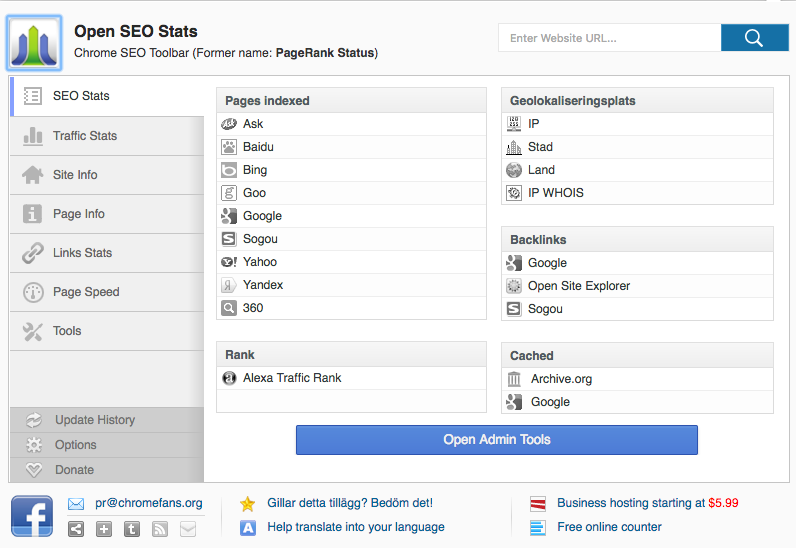The height and width of the screenshot is (548, 796).
Task: Click the Bing icon in Pages indexed
Action: (229, 170)
